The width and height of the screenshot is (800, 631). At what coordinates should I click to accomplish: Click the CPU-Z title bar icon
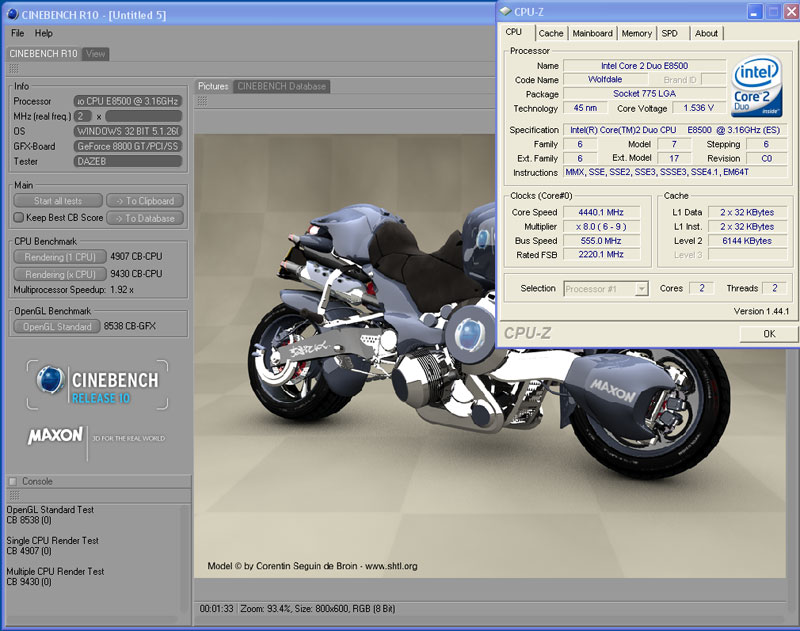click(x=505, y=11)
